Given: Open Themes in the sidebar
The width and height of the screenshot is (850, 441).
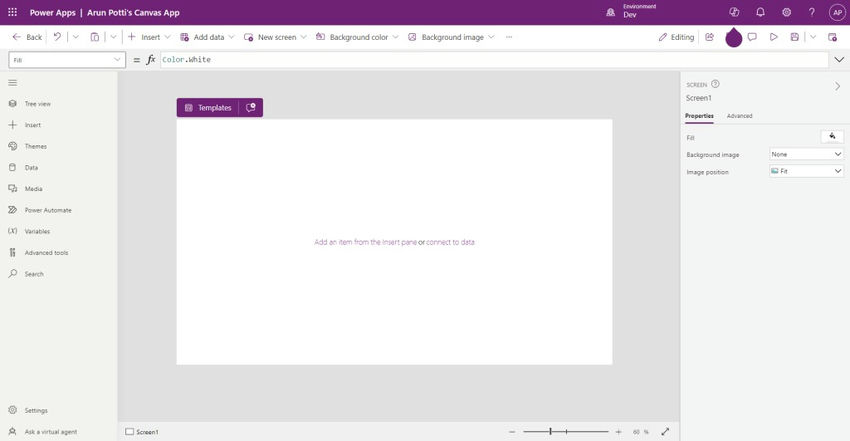Looking at the screenshot, I should click(x=28, y=146).
